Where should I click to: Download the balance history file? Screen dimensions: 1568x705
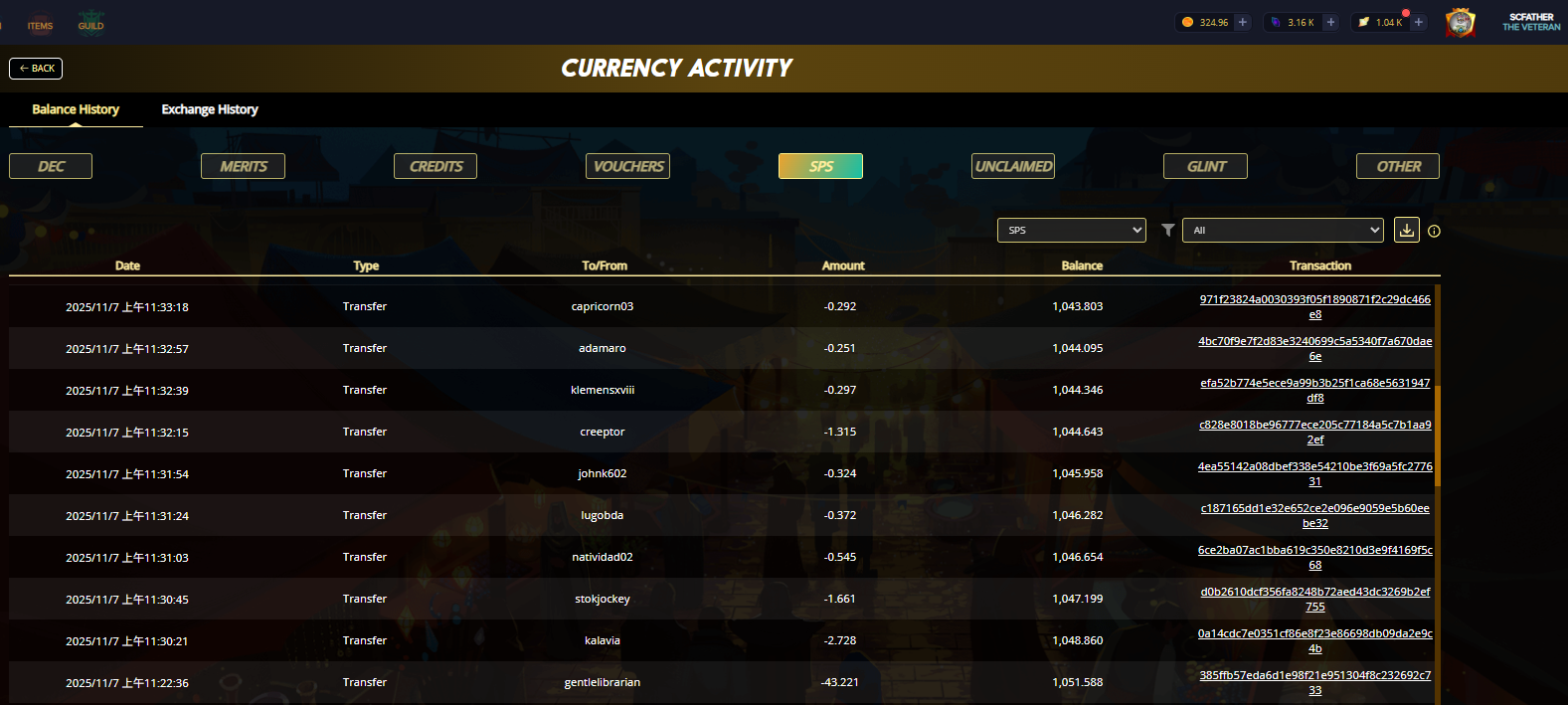point(1407,230)
